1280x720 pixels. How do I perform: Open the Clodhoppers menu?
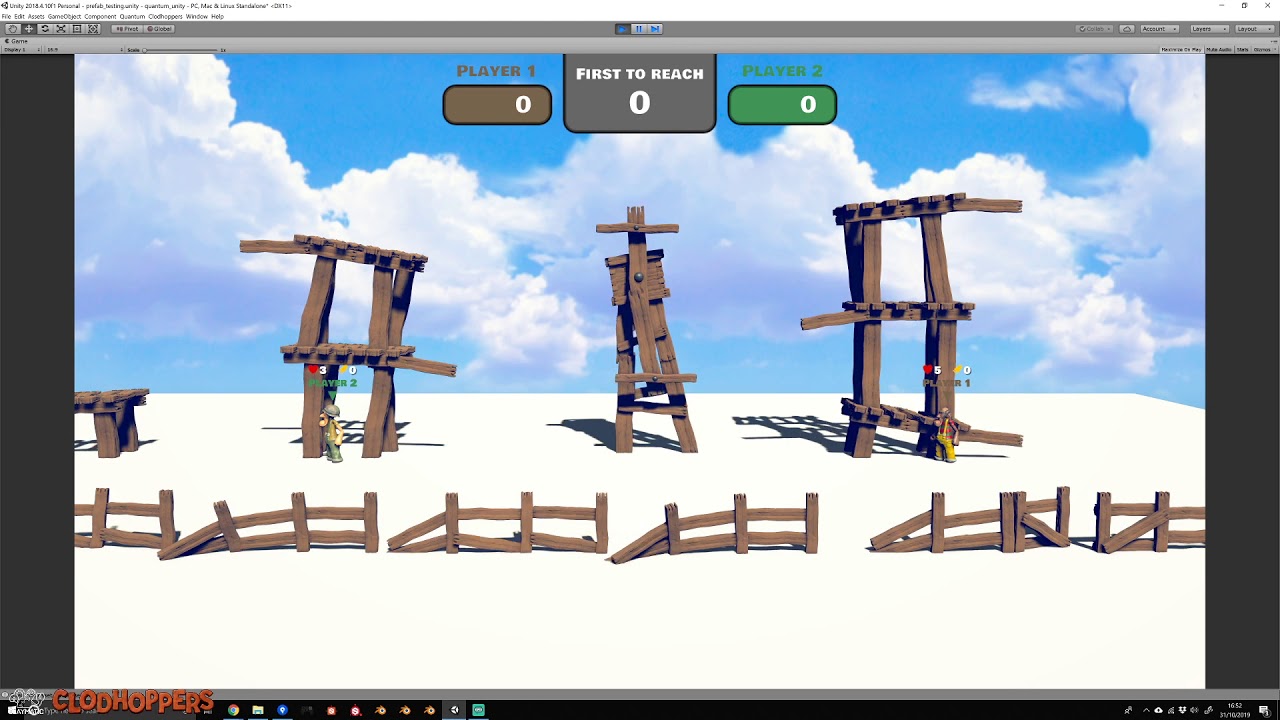165,17
